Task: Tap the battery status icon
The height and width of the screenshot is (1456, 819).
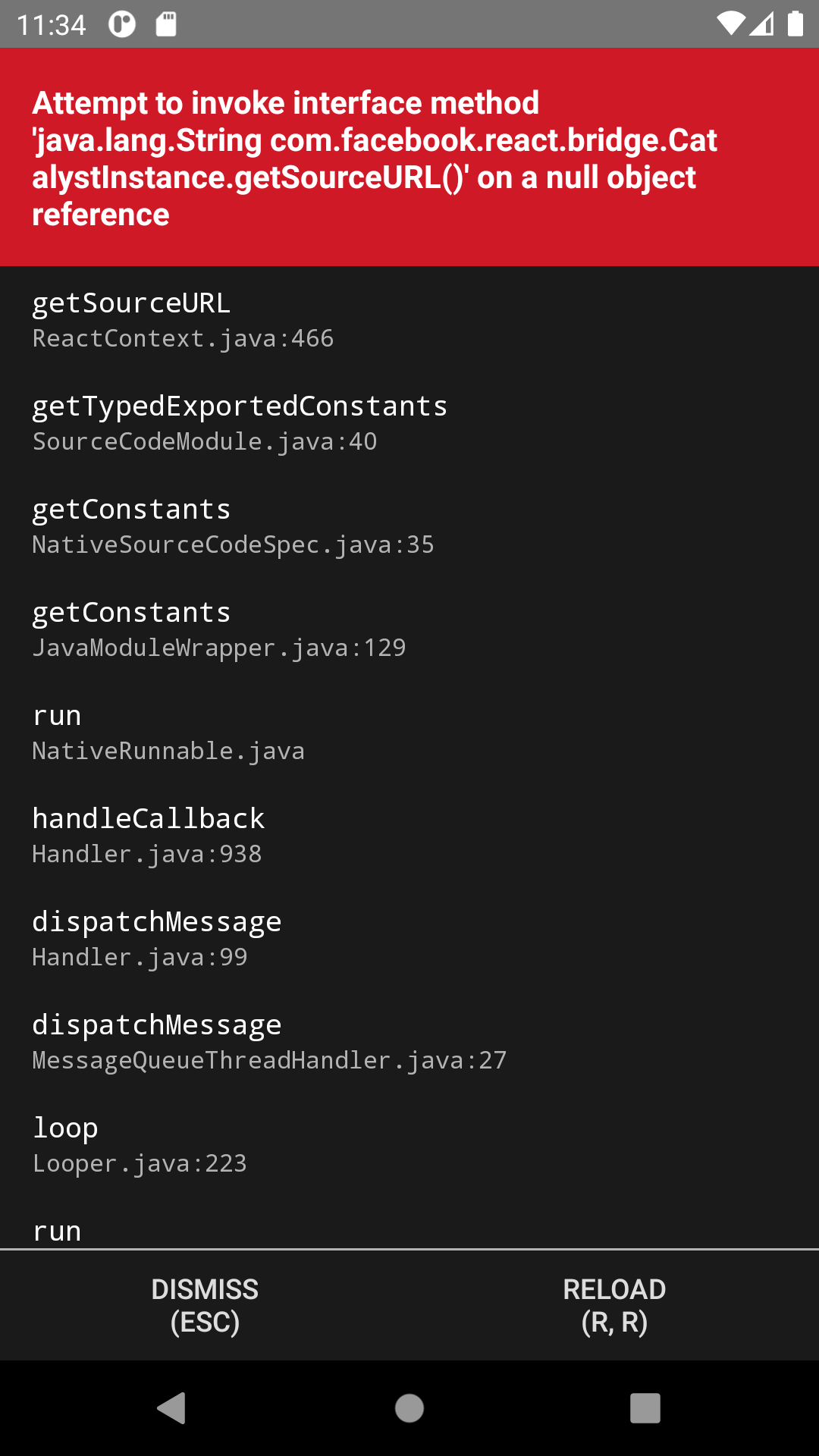Action: [x=795, y=24]
